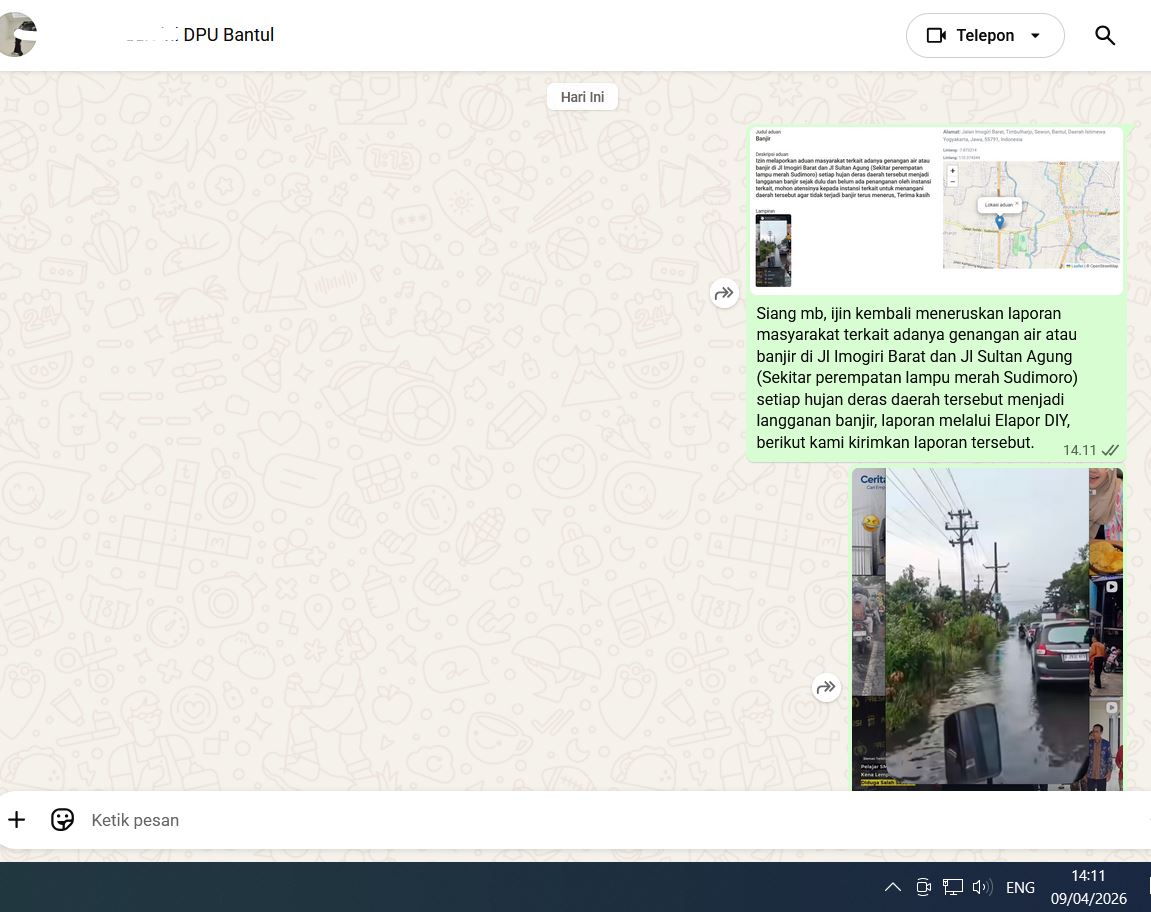This screenshot has width=1151, height=912.
Task: Open the contact profile picture
Action: pyautogui.click(x=17, y=35)
